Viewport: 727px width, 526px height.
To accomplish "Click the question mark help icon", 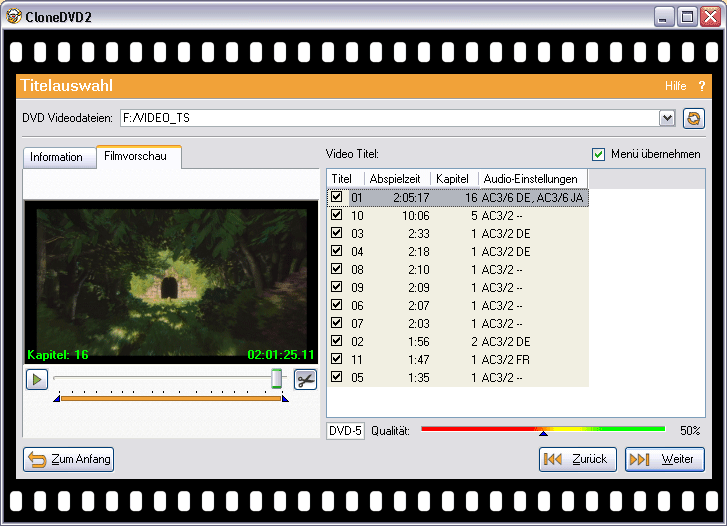I will 702,86.
